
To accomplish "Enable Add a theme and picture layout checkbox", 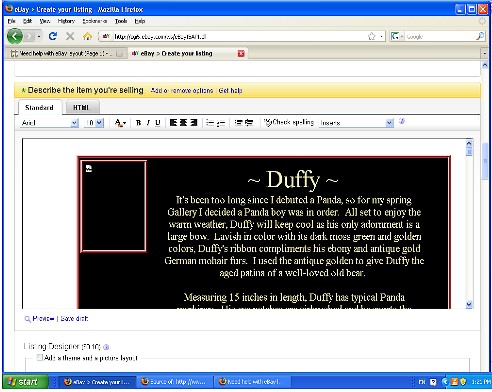I will pyautogui.click(x=40, y=358).
